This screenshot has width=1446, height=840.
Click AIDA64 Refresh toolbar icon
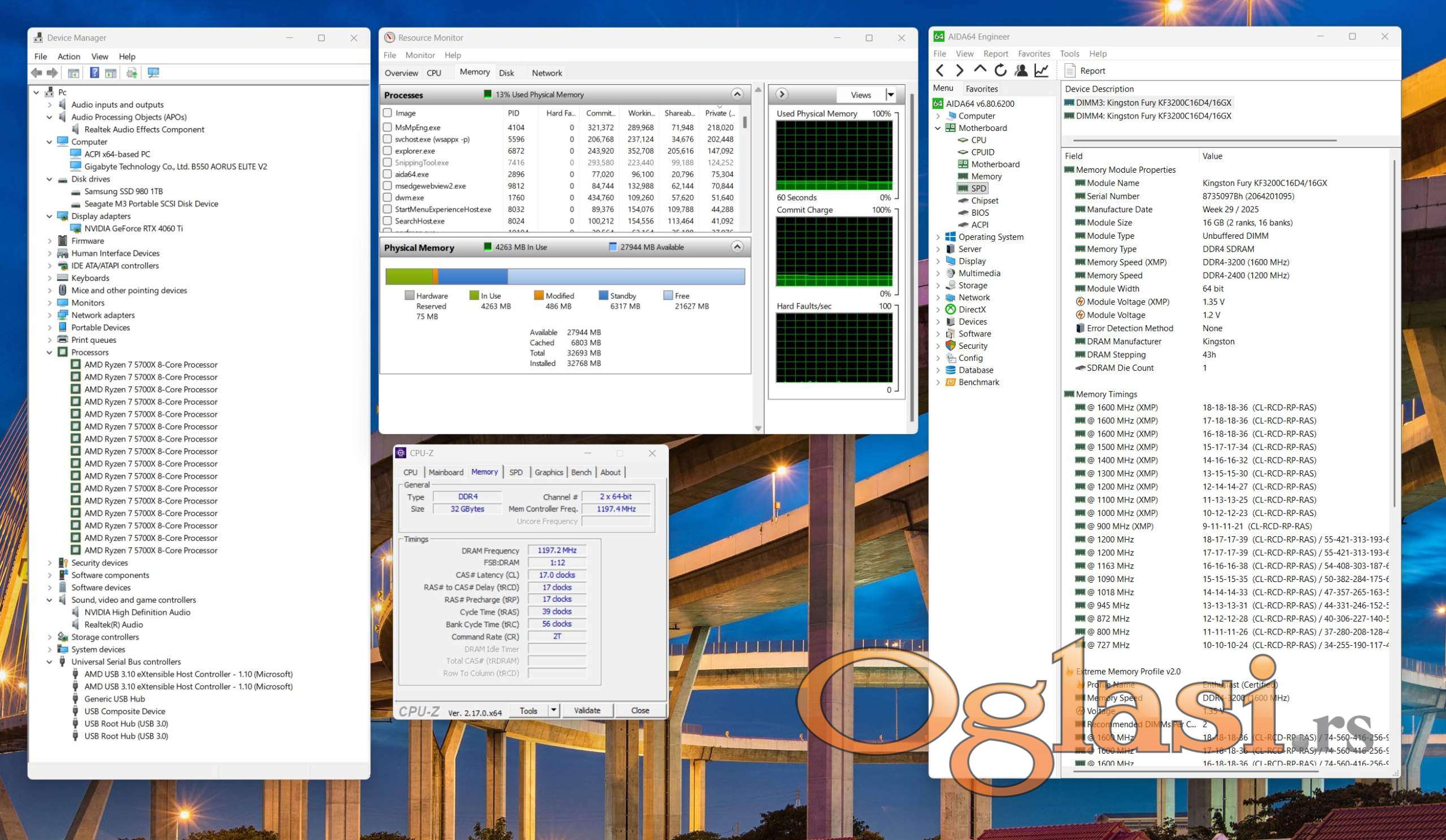click(1000, 71)
